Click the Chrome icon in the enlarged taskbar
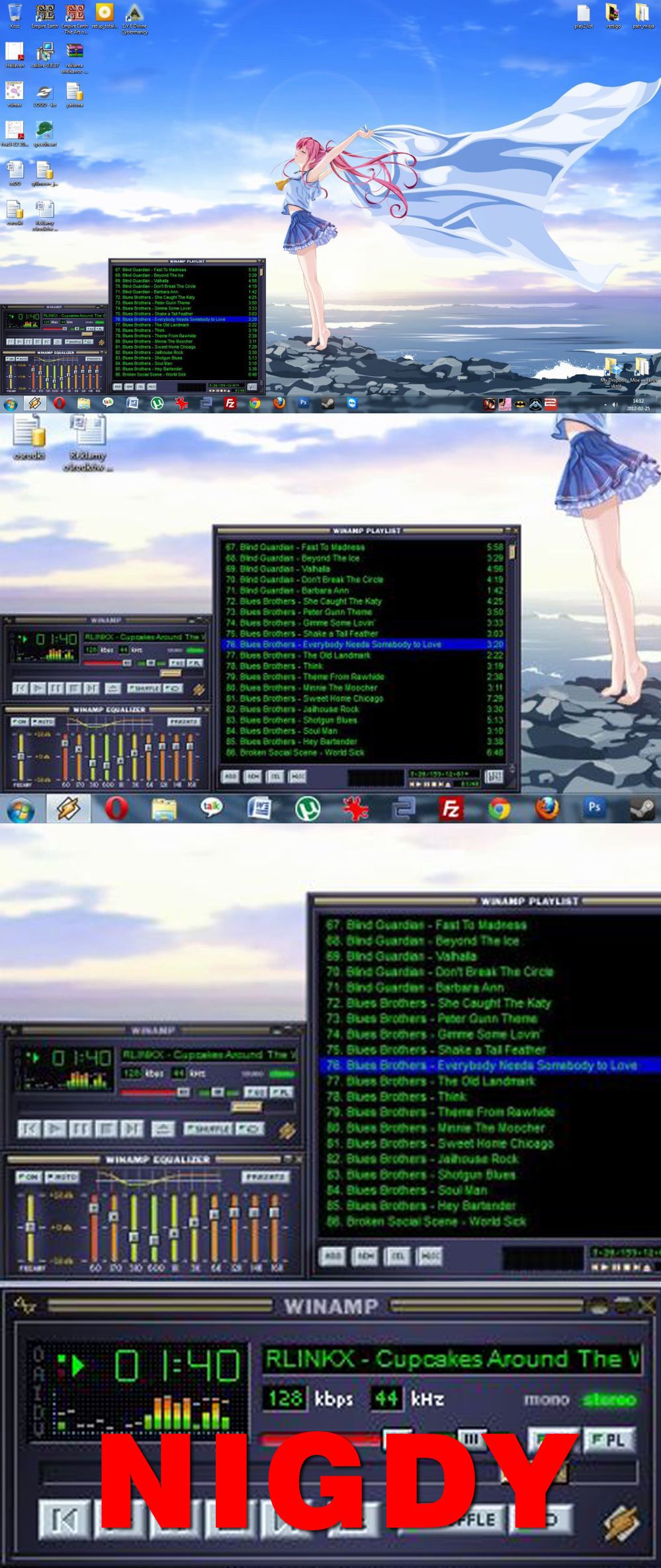661x1568 pixels. 499,809
